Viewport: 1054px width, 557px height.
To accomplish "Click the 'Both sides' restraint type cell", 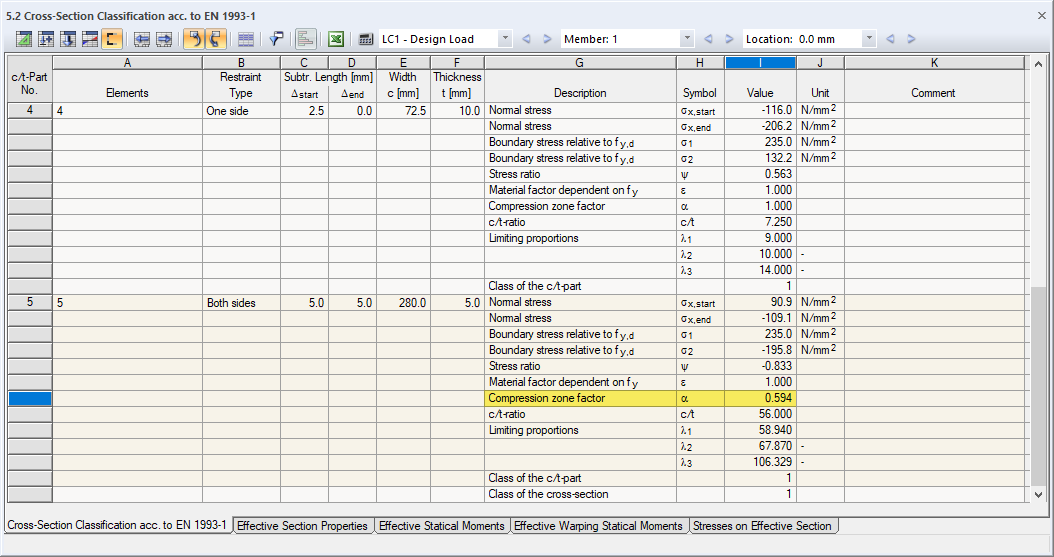I will coord(241,303).
